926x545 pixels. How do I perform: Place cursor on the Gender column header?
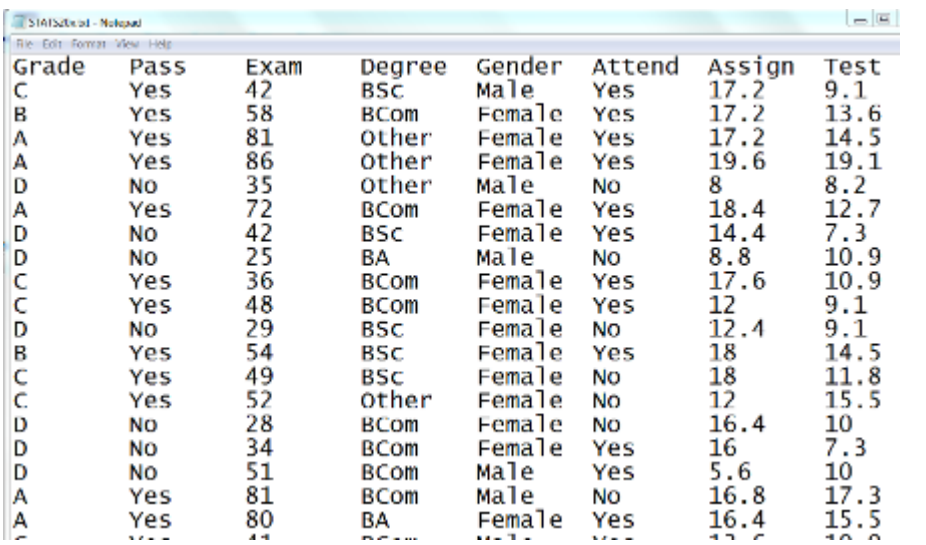tap(519, 67)
